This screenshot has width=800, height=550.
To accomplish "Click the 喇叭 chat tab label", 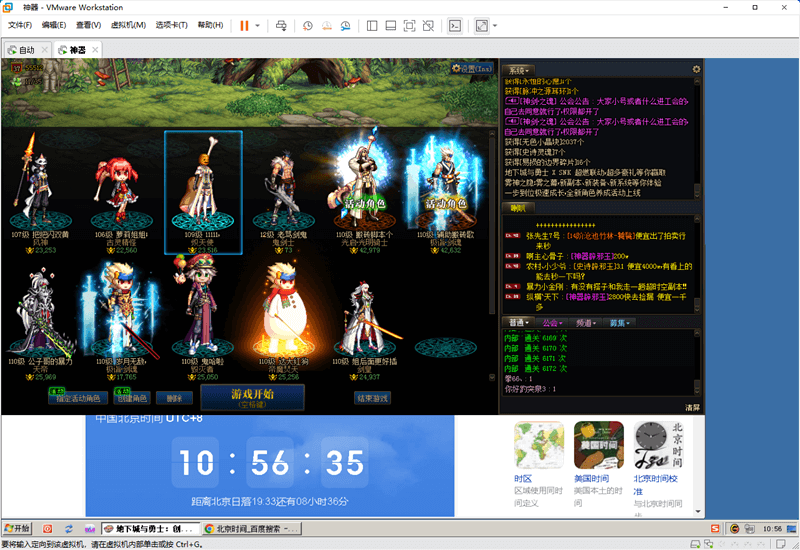I will coord(517,208).
